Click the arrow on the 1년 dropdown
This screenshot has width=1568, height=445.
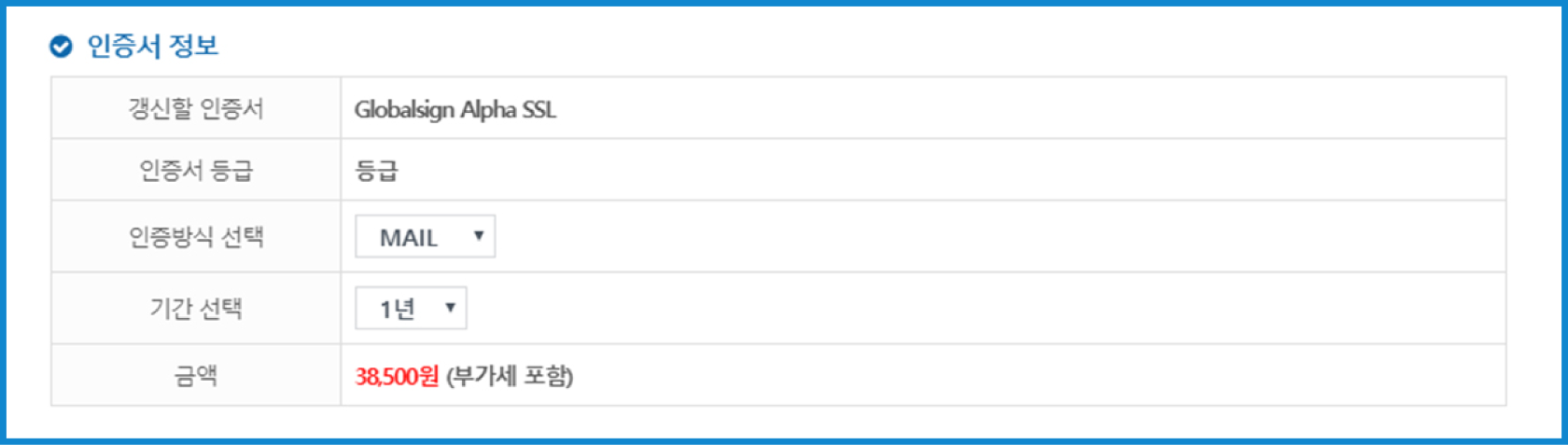pyautogui.click(x=450, y=308)
